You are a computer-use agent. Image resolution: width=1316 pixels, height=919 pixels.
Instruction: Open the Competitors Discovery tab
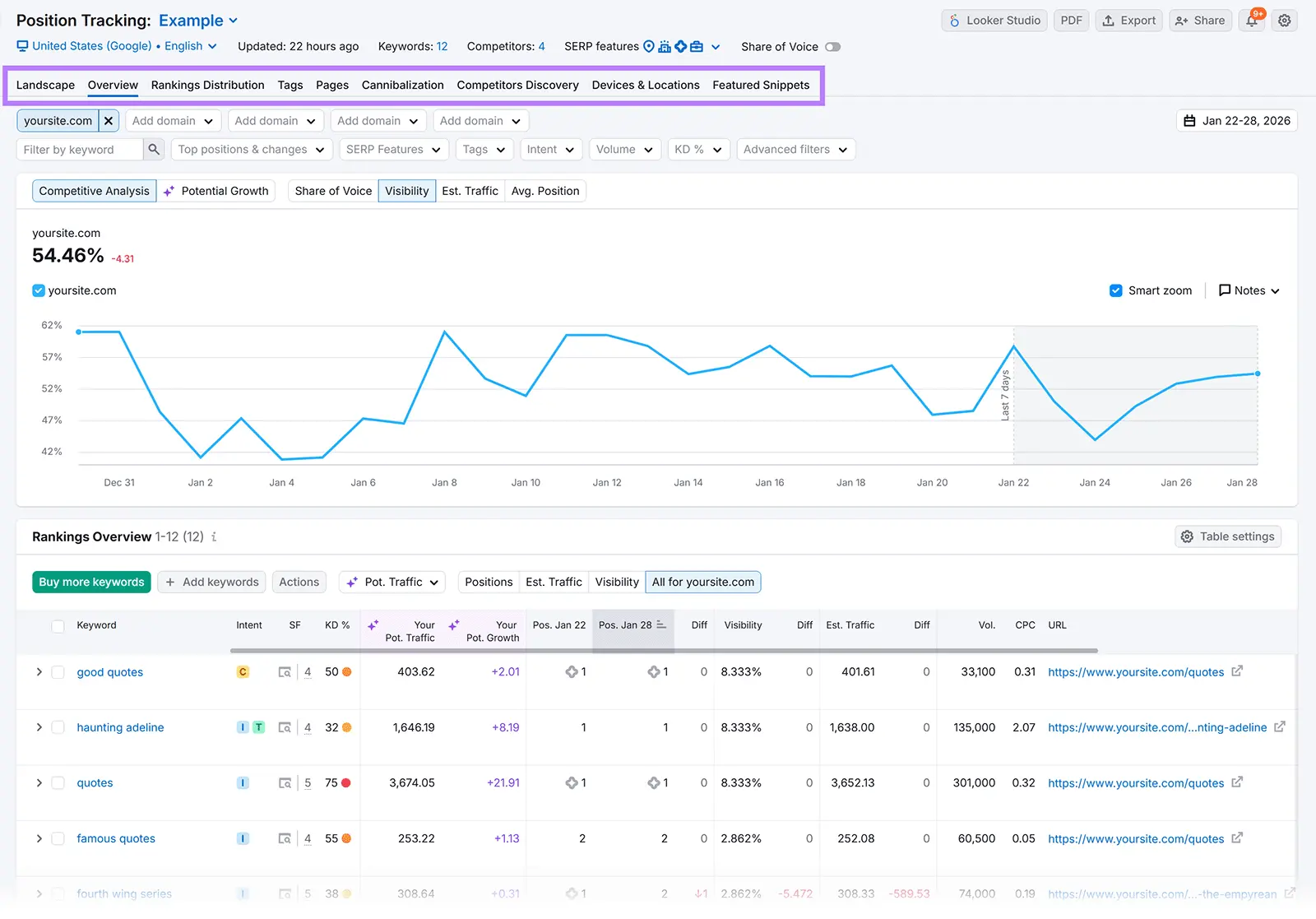coord(518,85)
